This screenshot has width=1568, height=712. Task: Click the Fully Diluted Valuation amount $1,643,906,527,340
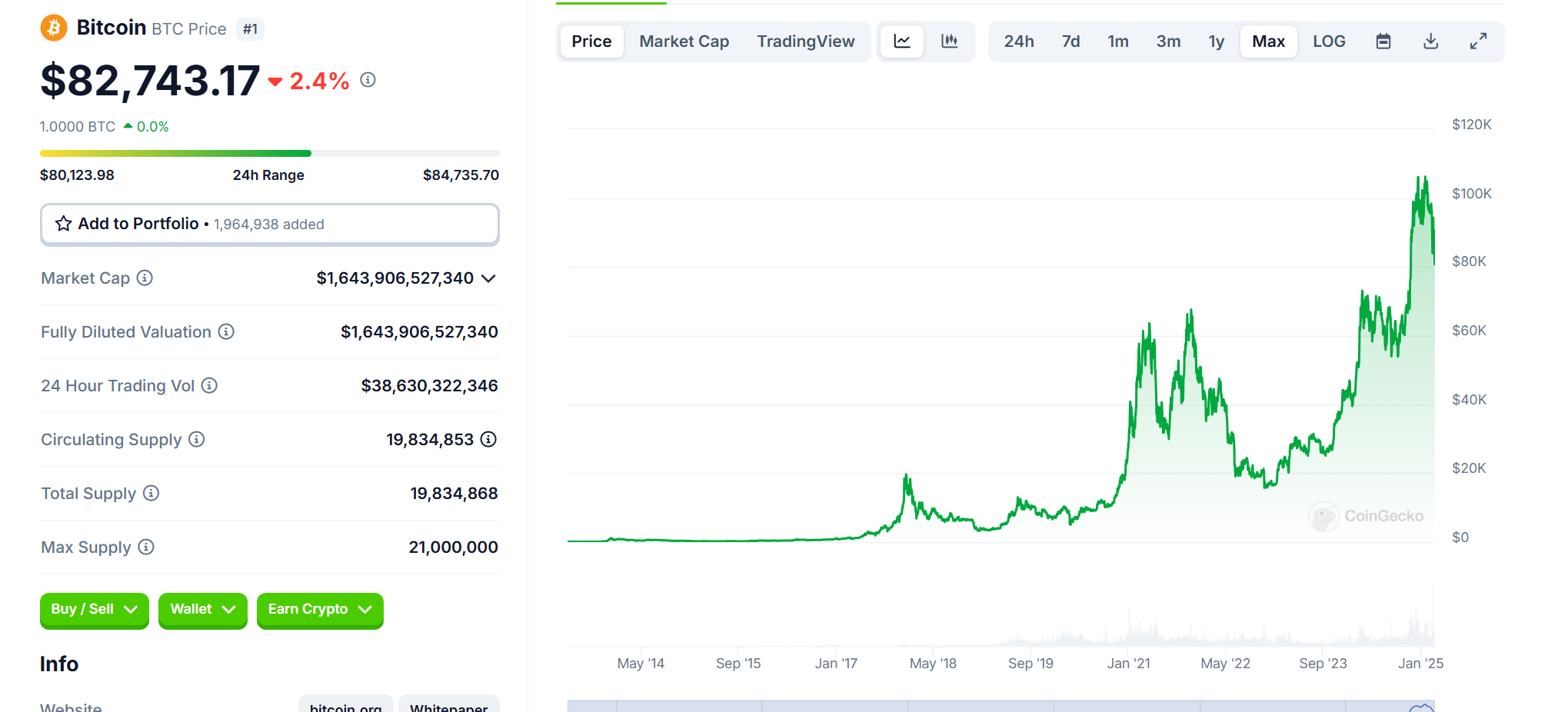419,332
